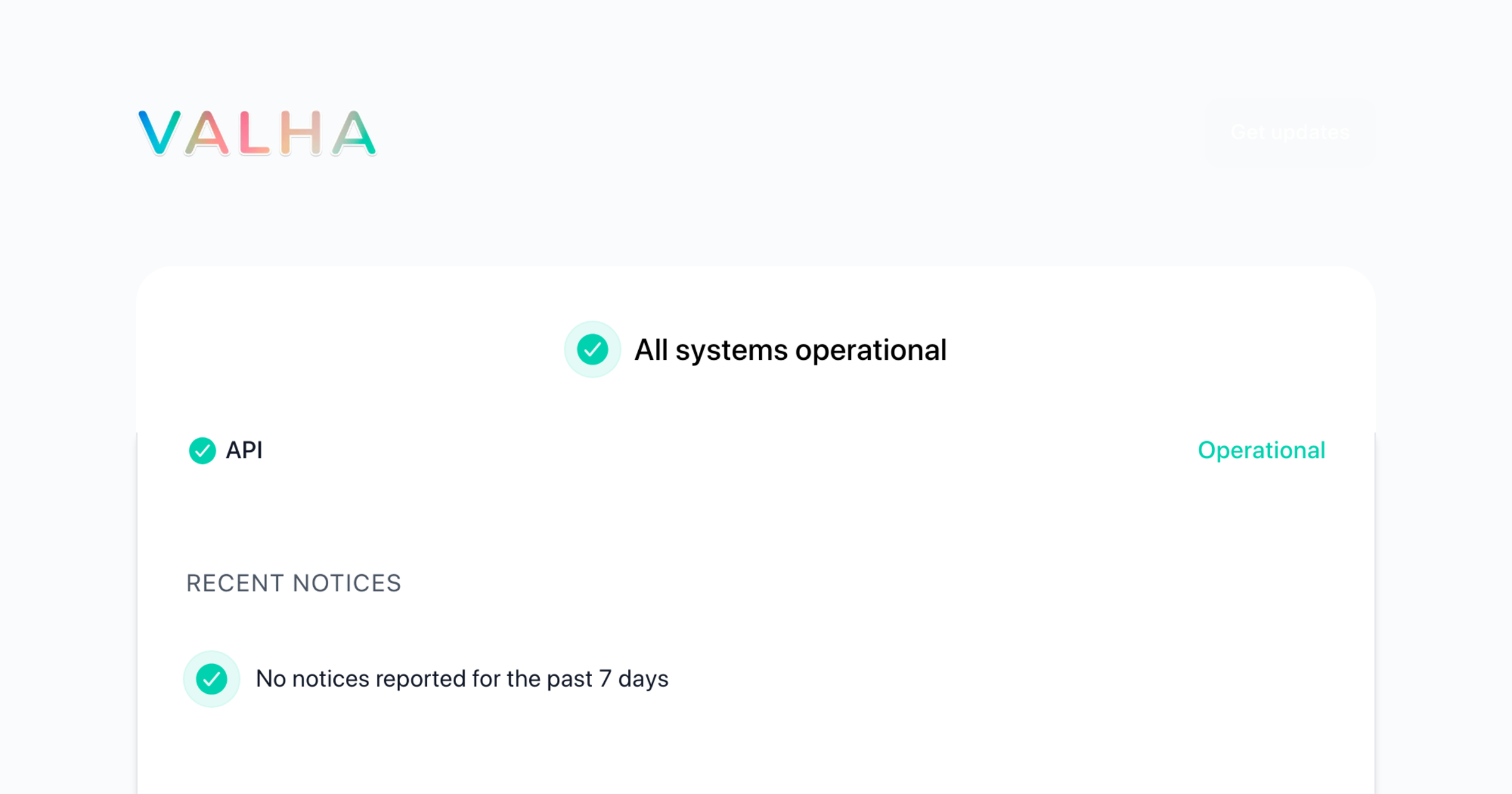
Task: Click the letter H in the VALHA logo
Action: click(301, 133)
